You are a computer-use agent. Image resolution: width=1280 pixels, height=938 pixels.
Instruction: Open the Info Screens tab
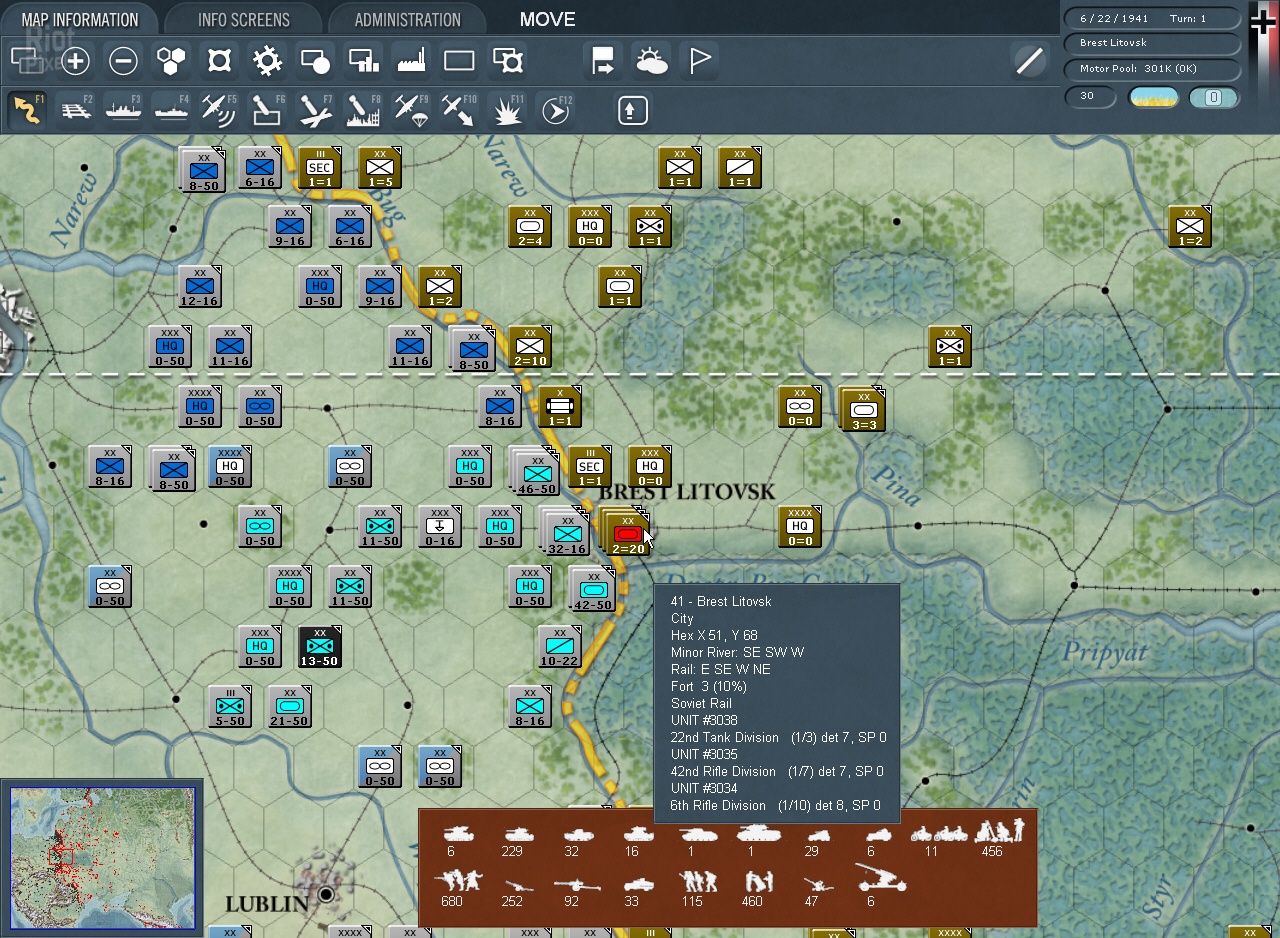coord(243,19)
